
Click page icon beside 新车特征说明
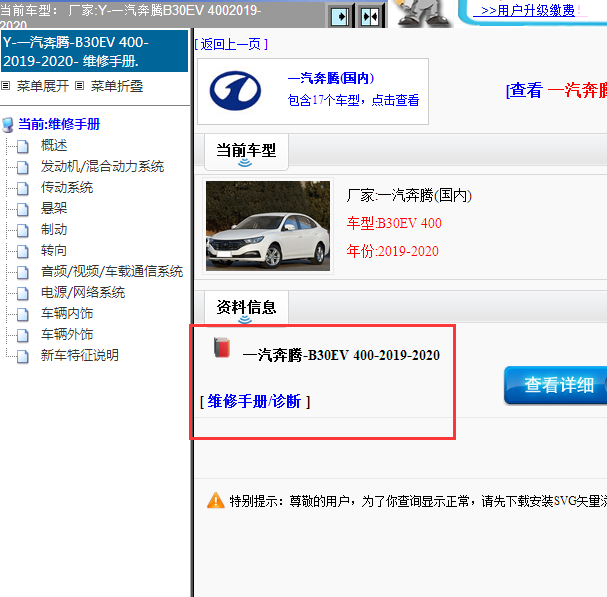tap(23, 356)
